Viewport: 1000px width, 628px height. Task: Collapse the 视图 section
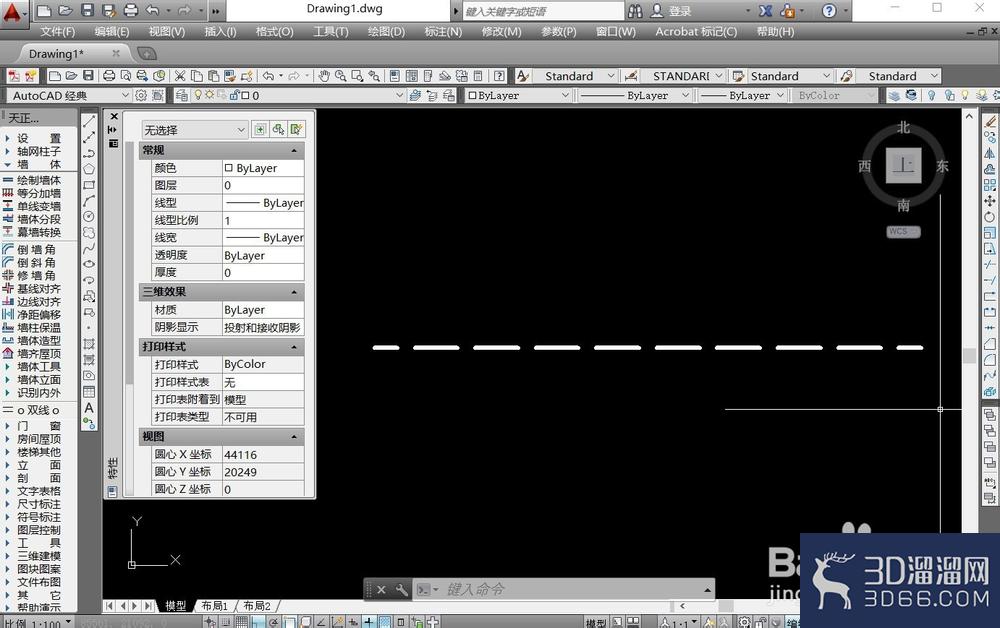(294, 437)
